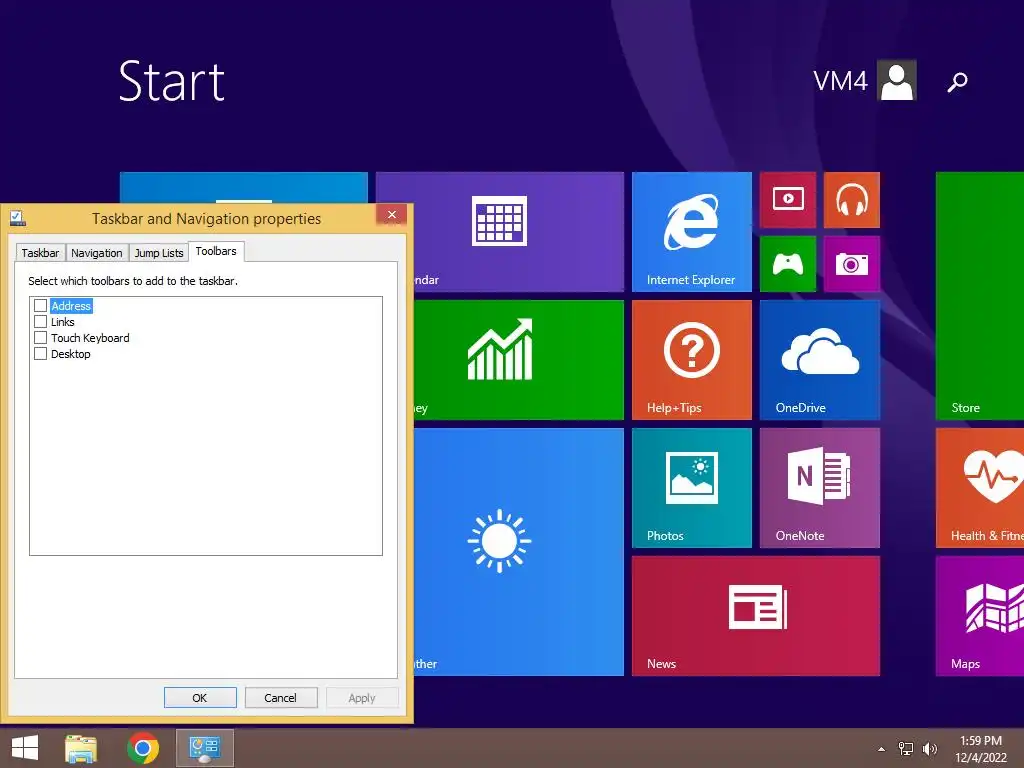Open the Store tile
Viewport: 1024px width, 768px height.
click(980, 296)
